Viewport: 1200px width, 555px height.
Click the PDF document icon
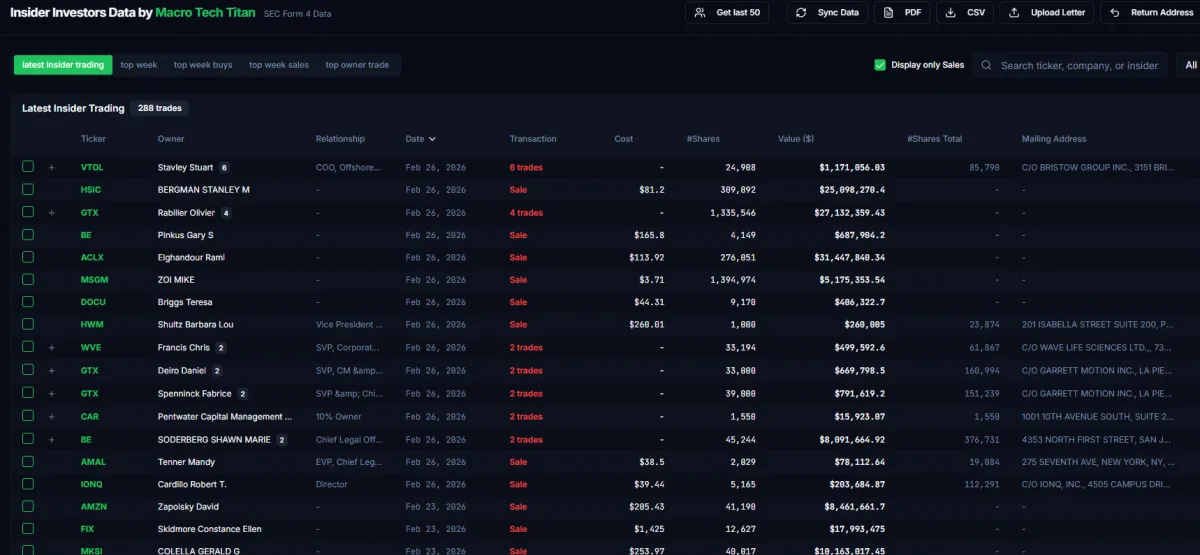click(889, 13)
